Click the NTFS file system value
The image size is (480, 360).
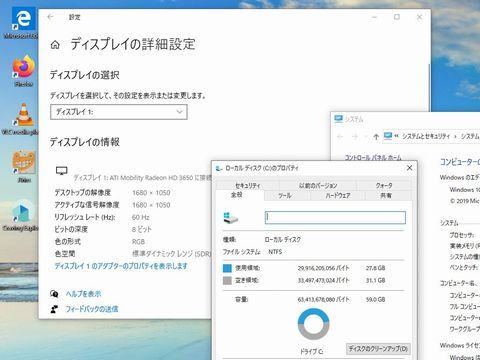point(275,252)
